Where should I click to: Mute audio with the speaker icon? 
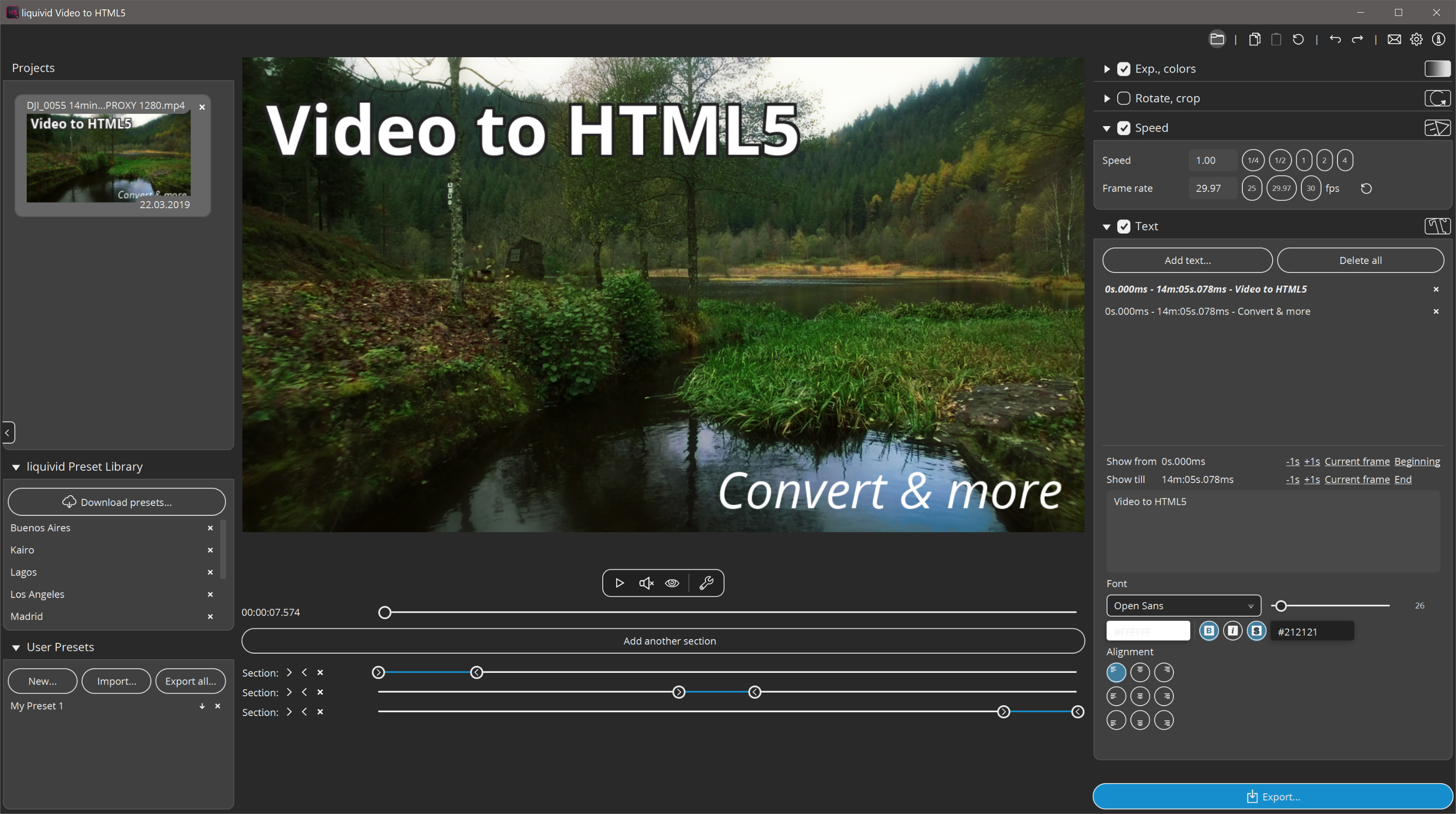(646, 583)
